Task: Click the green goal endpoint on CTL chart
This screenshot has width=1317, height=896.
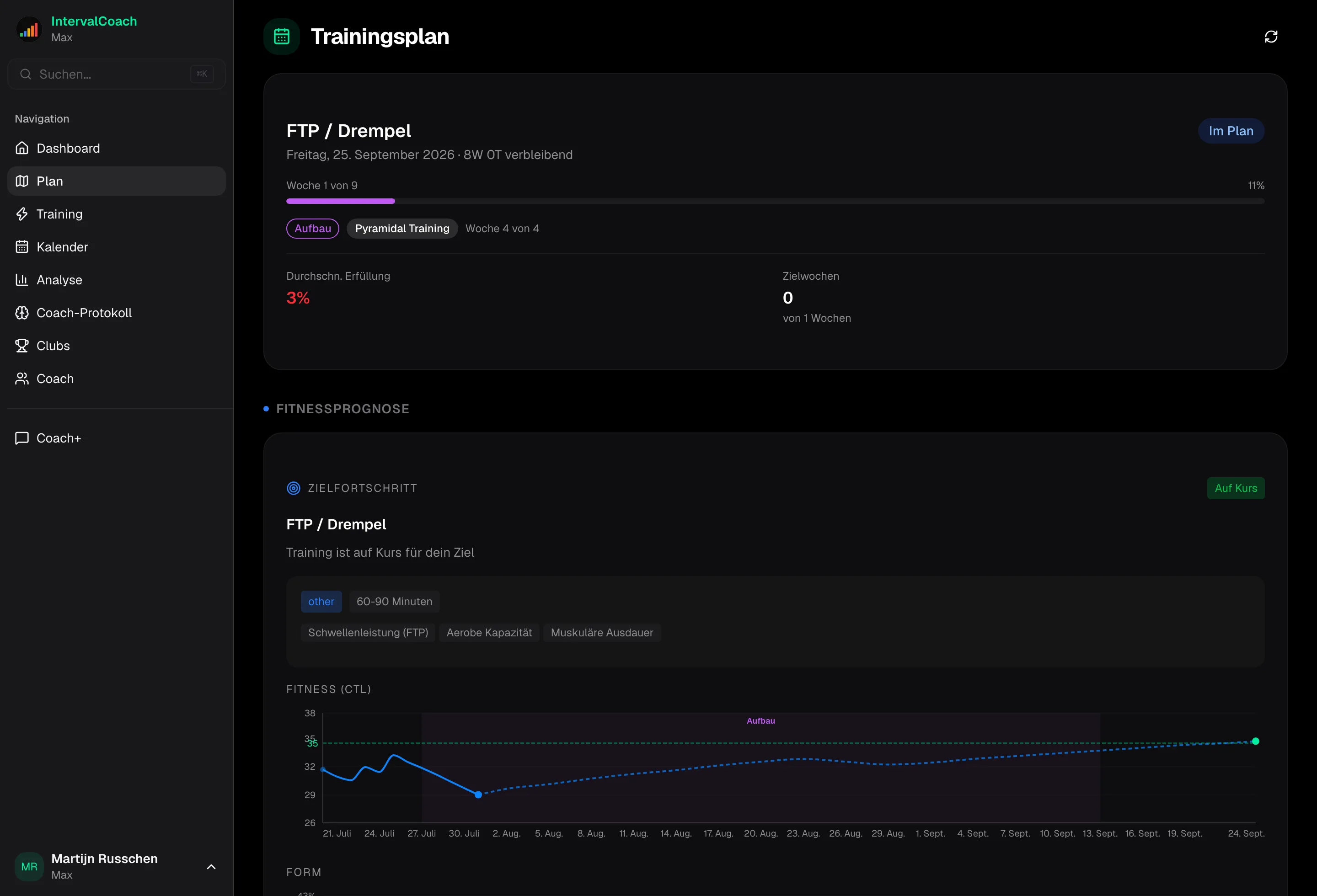Action: (x=1255, y=741)
